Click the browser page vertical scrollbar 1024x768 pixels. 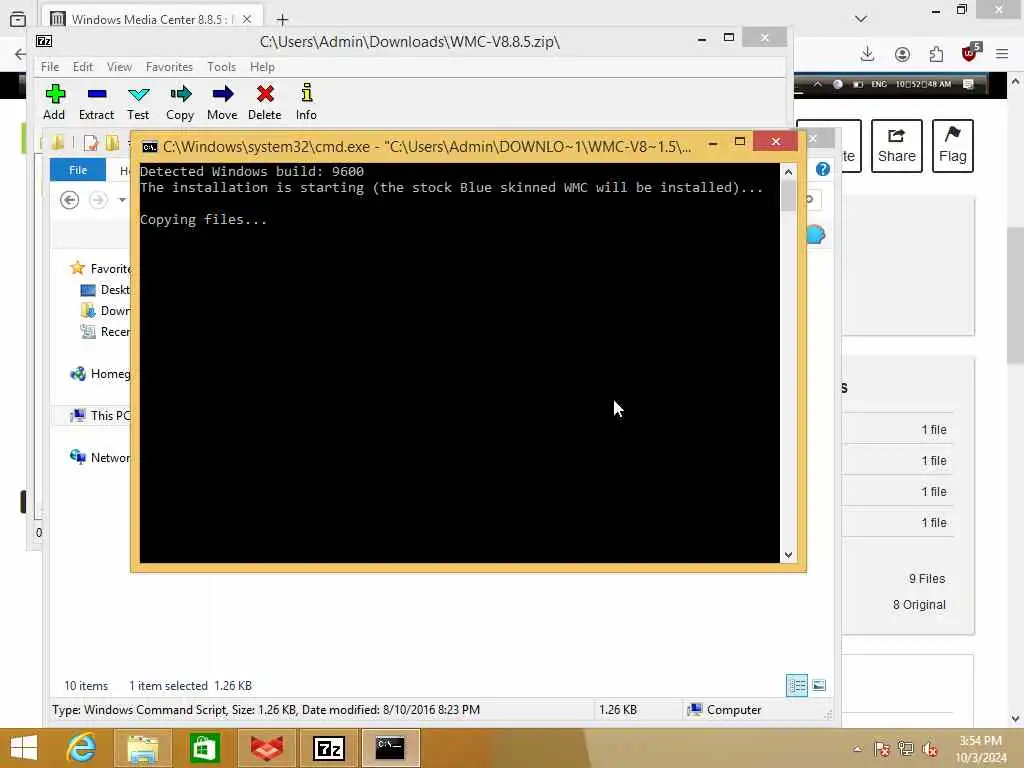point(1015,295)
